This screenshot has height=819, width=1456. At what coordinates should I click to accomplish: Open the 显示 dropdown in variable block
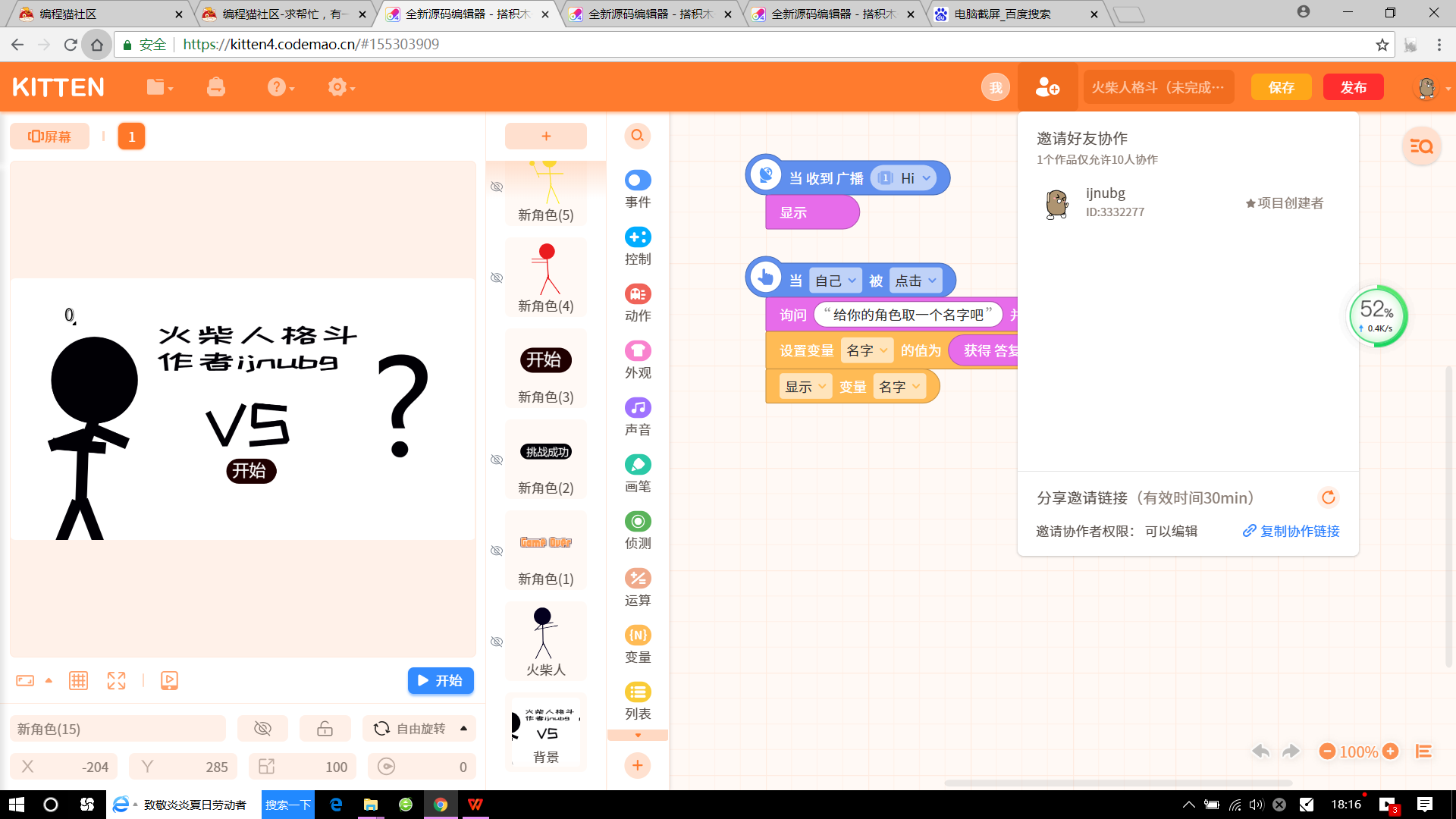coord(805,387)
